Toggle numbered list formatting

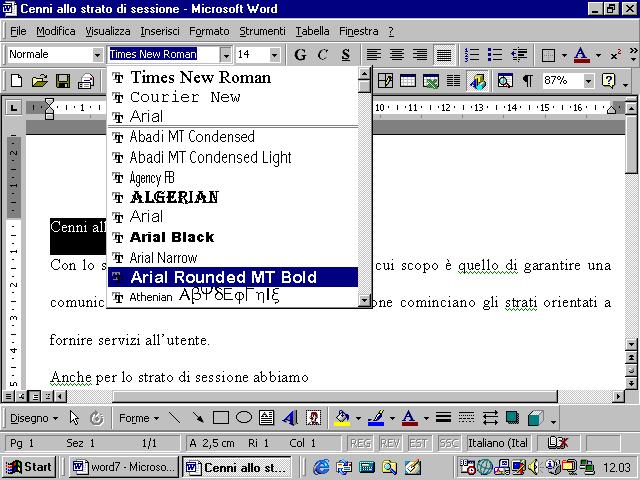click(x=472, y=54)
